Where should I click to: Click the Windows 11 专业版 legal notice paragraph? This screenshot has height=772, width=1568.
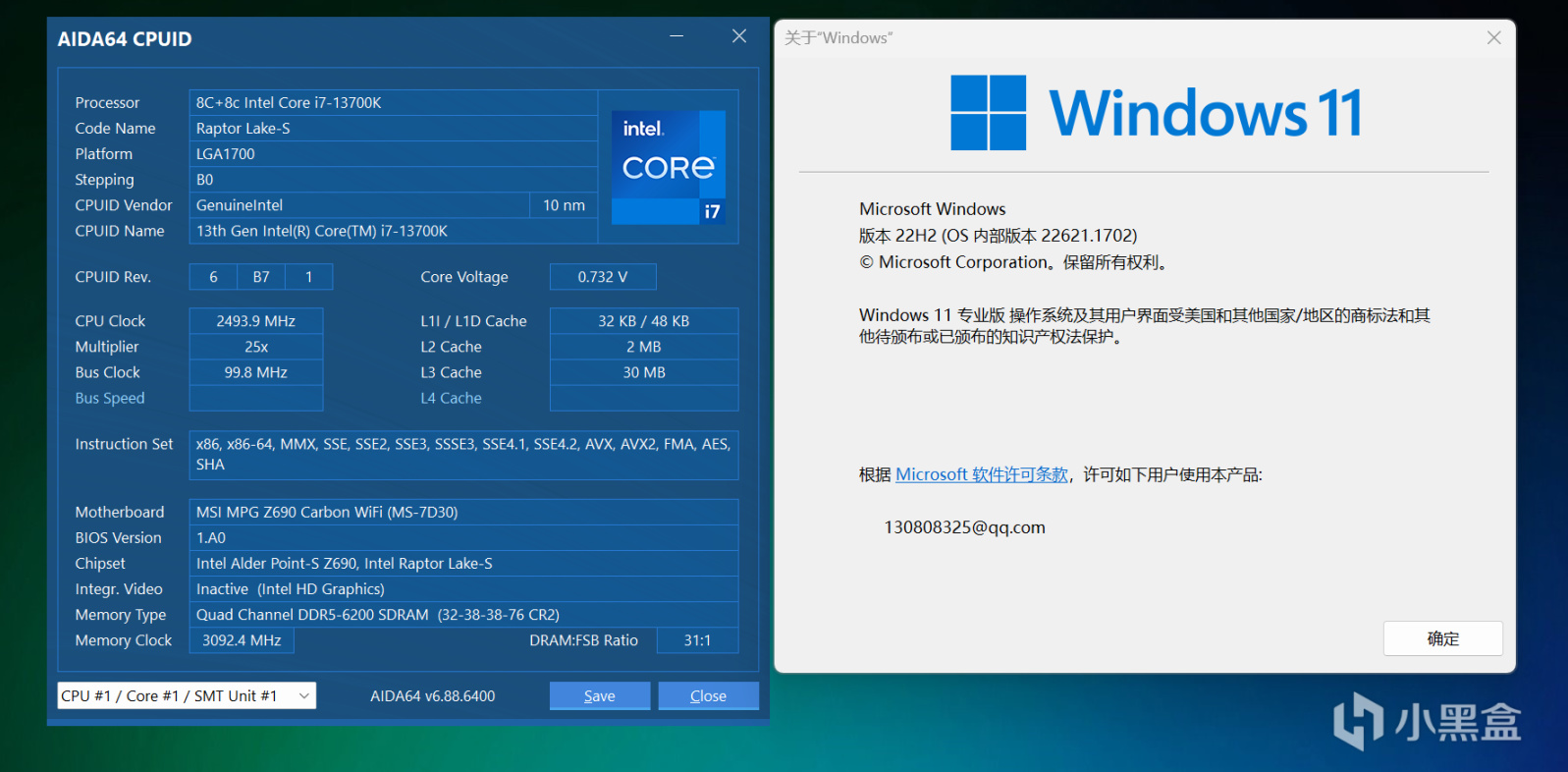click(x=1145, y=325)
